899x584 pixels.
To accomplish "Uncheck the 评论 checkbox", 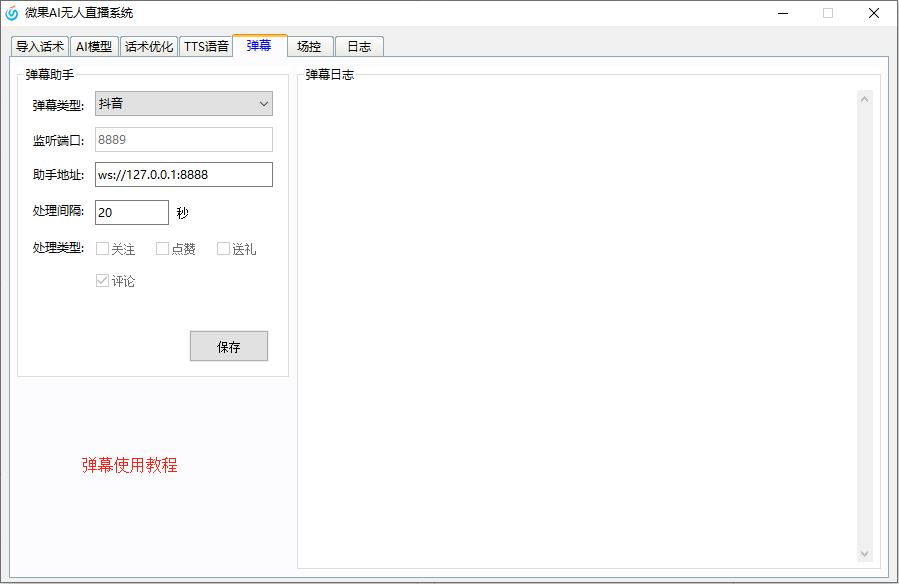I will point(102,281).
